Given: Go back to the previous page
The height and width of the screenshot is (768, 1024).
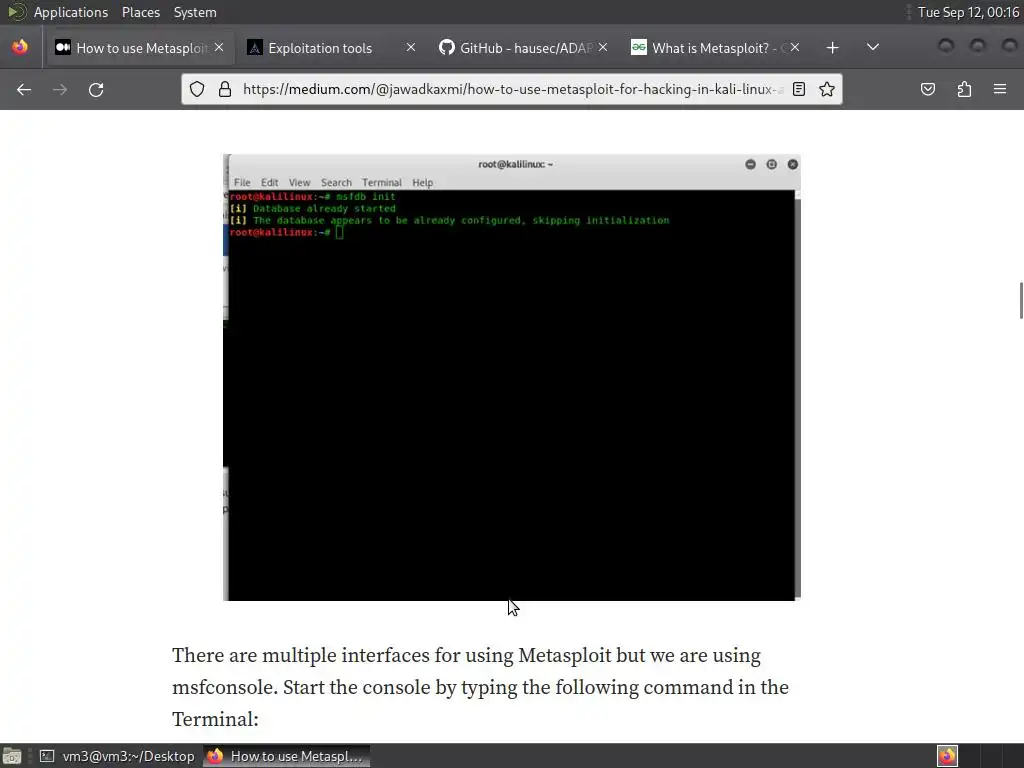Looking at the screenshot, I should 24,89.
